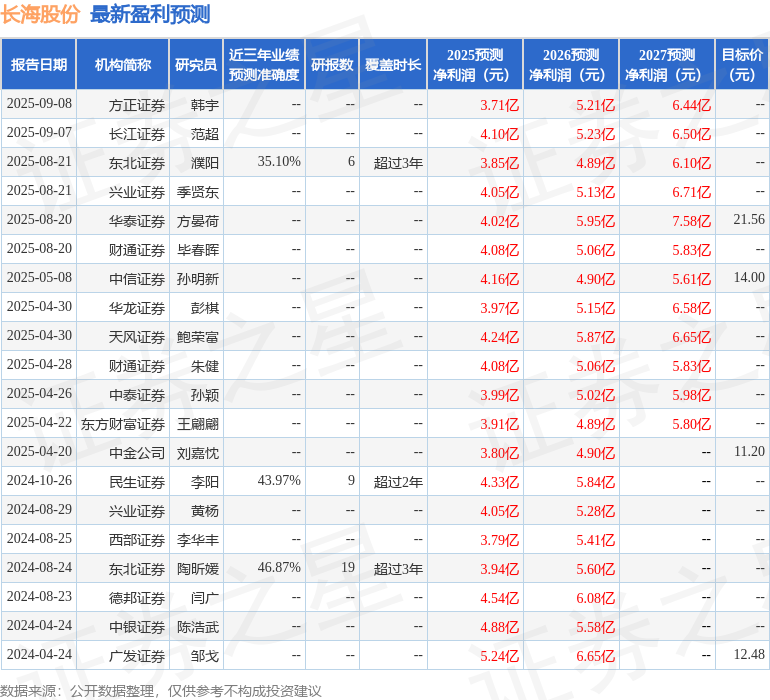This screenshot has height=700, width=770.
Task: Select 民生证券 institution cell
Action: point(137,482)
